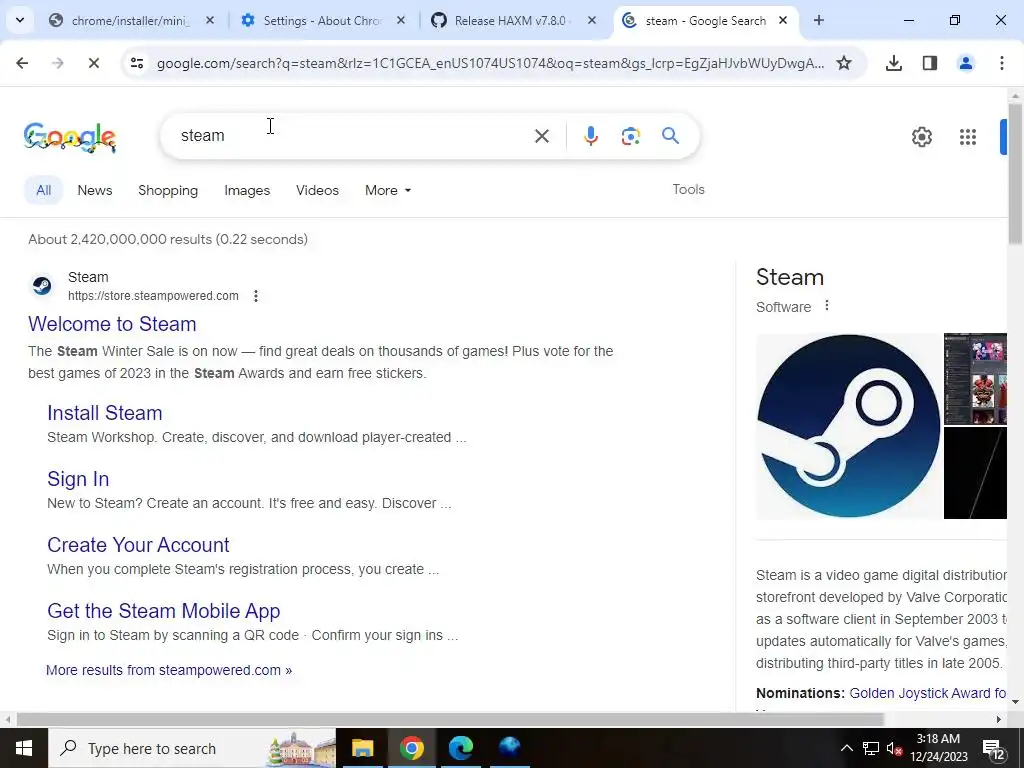Screen dimensions: 1024x768
Task: Open the muted volume tray icon
Action: coord(895,748)
